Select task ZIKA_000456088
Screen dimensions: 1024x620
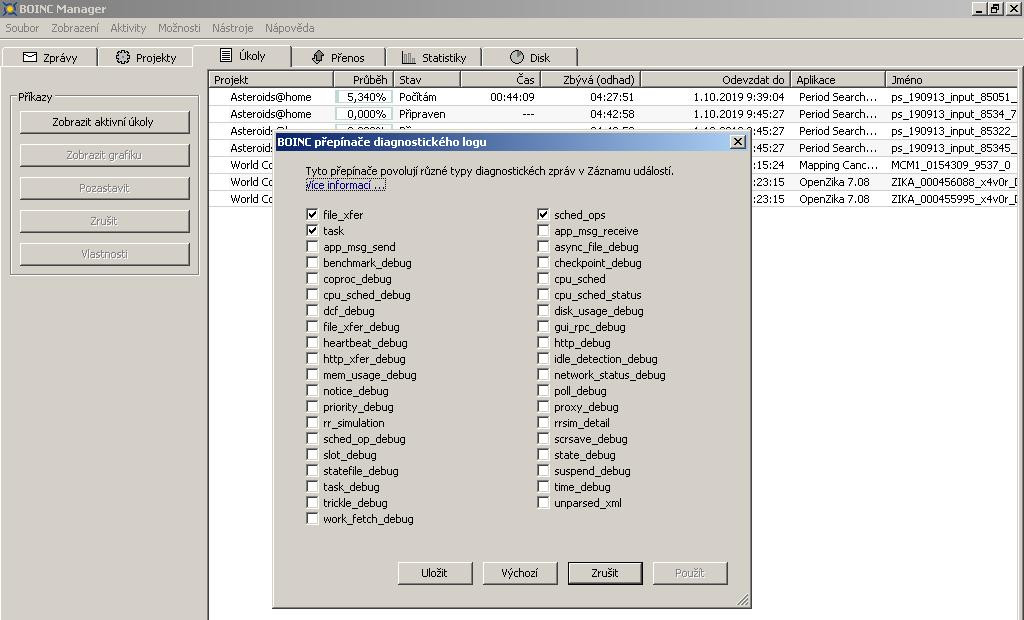[x=953, y=182]
